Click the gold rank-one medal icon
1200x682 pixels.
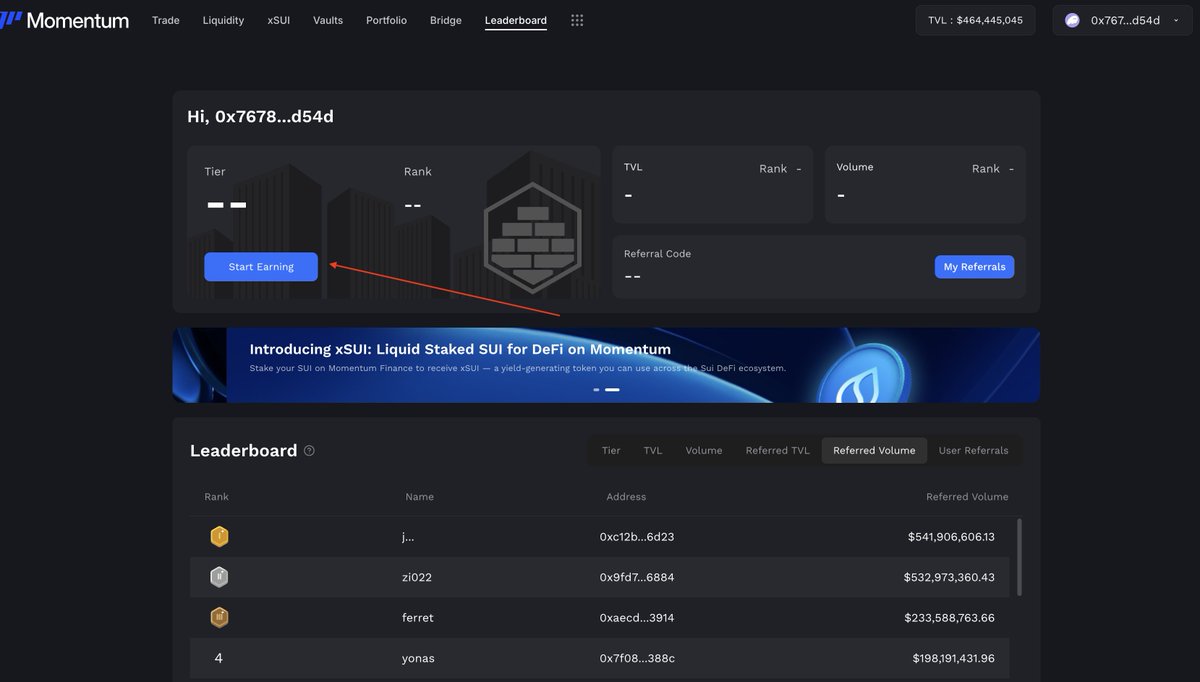(219, 537)
